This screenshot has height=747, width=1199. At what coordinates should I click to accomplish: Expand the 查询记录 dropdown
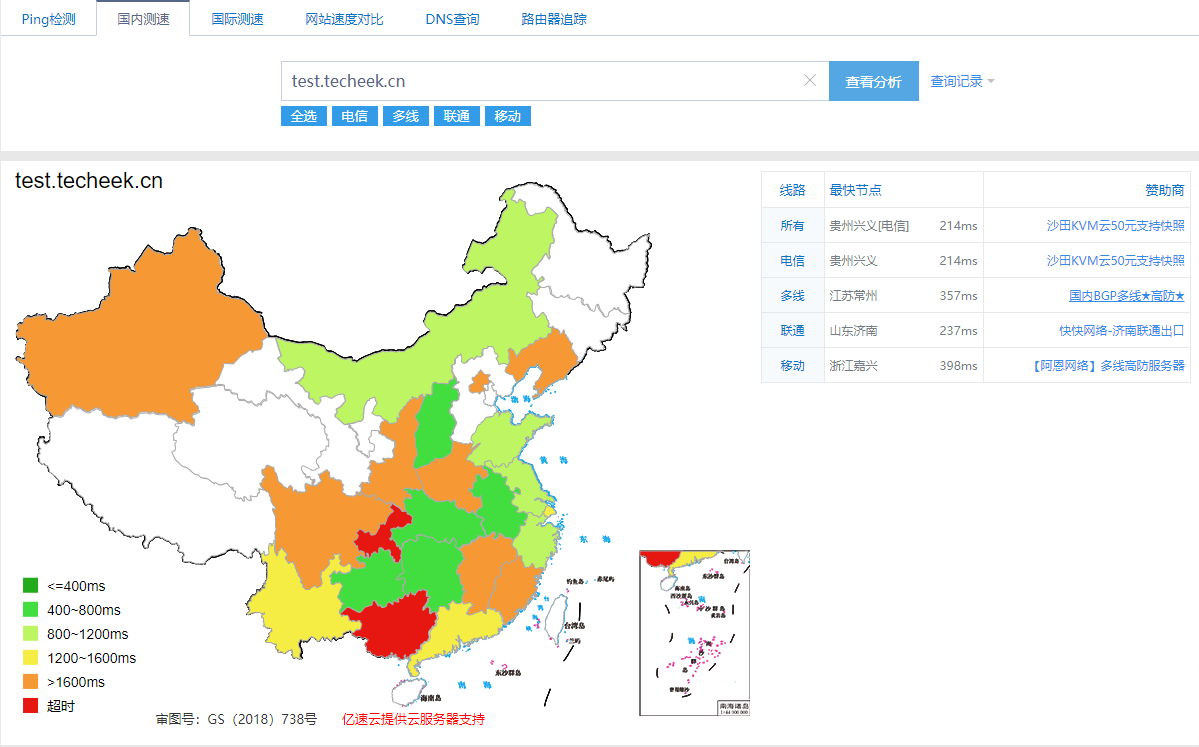[962, 81]
